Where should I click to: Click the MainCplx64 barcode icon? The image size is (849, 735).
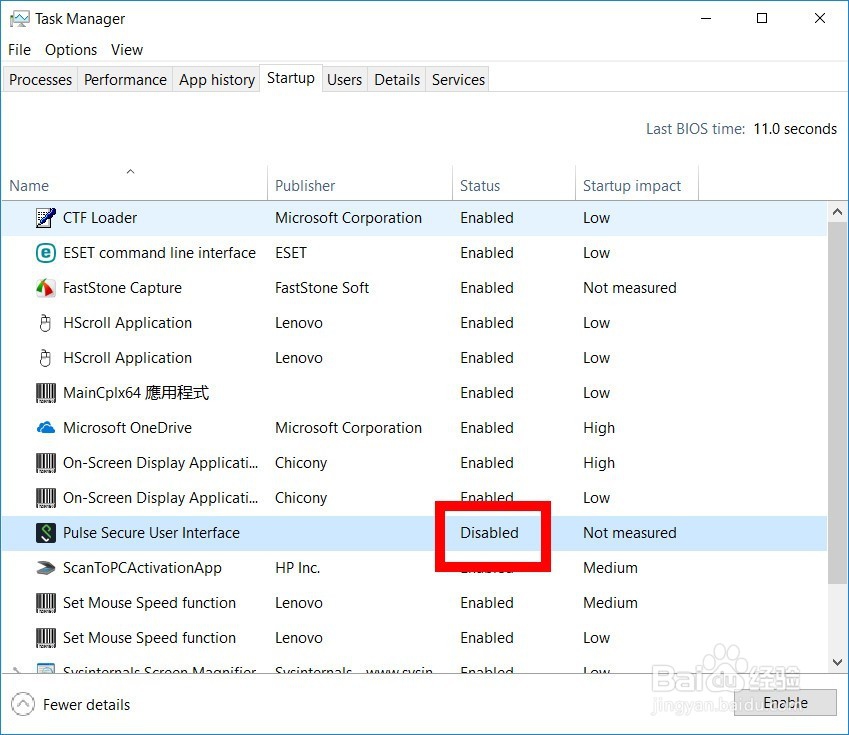point(45,393)
